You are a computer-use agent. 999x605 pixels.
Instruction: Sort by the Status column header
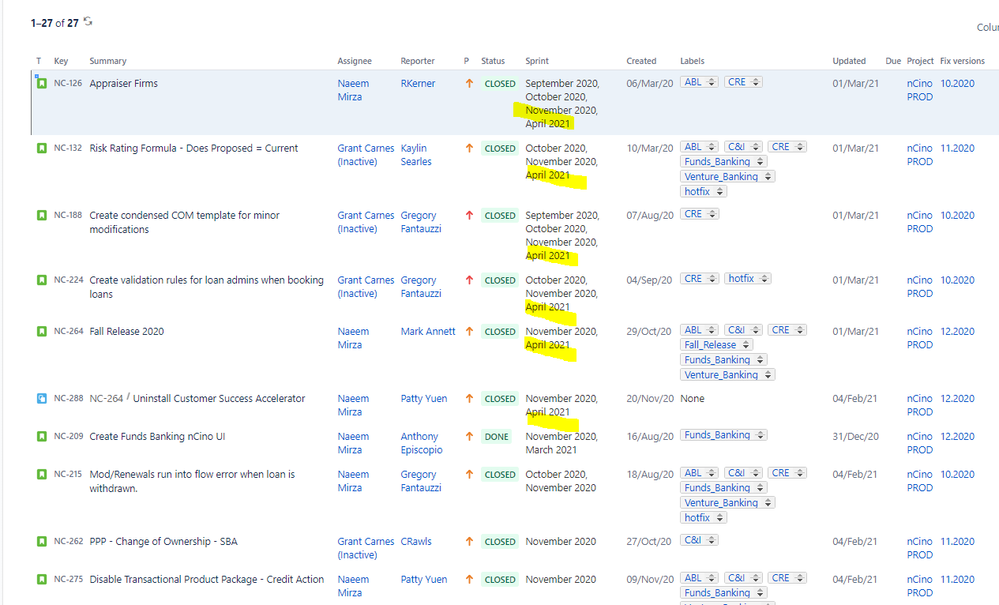point(492,61)
